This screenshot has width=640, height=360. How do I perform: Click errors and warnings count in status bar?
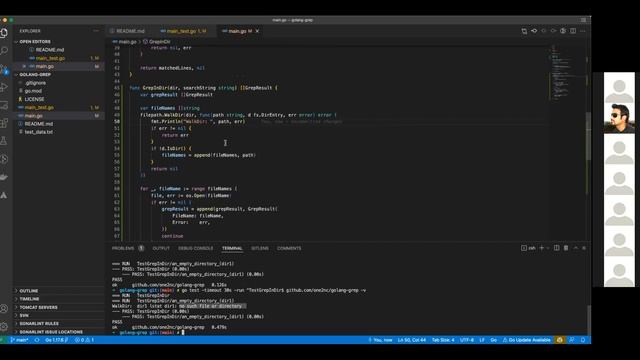(84, 340)
